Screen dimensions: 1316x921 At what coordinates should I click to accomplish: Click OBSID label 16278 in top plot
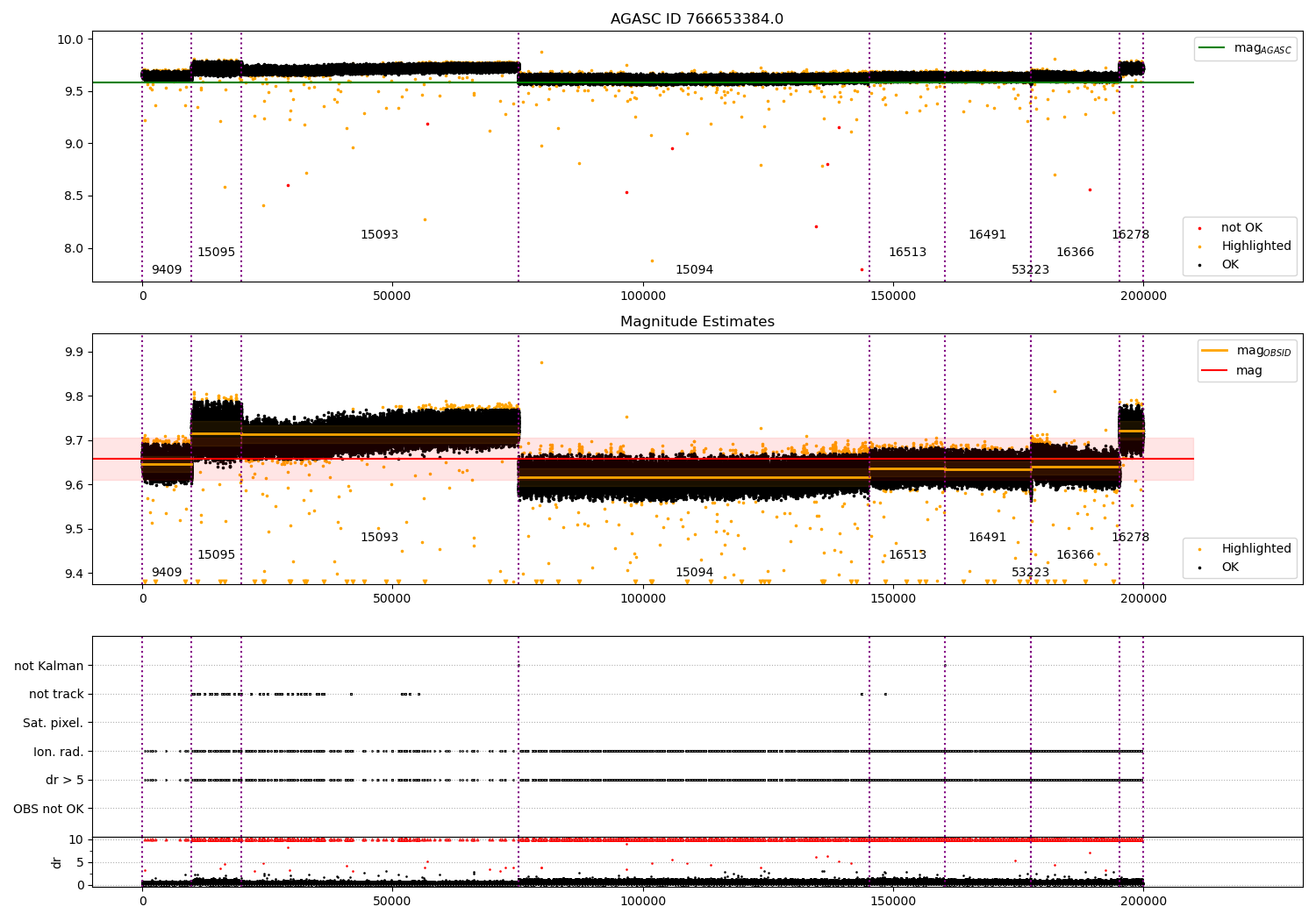1130,235
